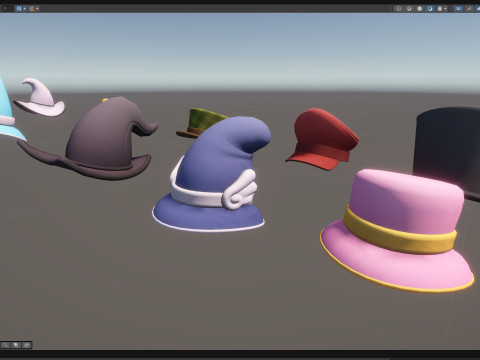Select the pink bucket hat with yellow band
This screenshot has height=360, width=480.
pyautogui.click(x=397, y=230)
